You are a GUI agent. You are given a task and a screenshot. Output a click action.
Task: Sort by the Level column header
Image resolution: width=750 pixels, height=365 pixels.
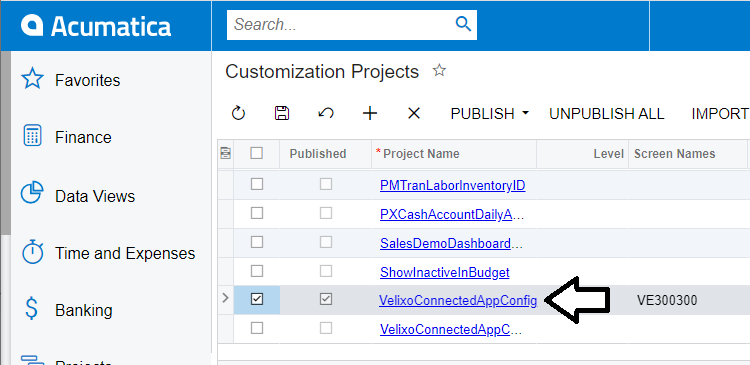pyautogui.click(x=608, y=154)
